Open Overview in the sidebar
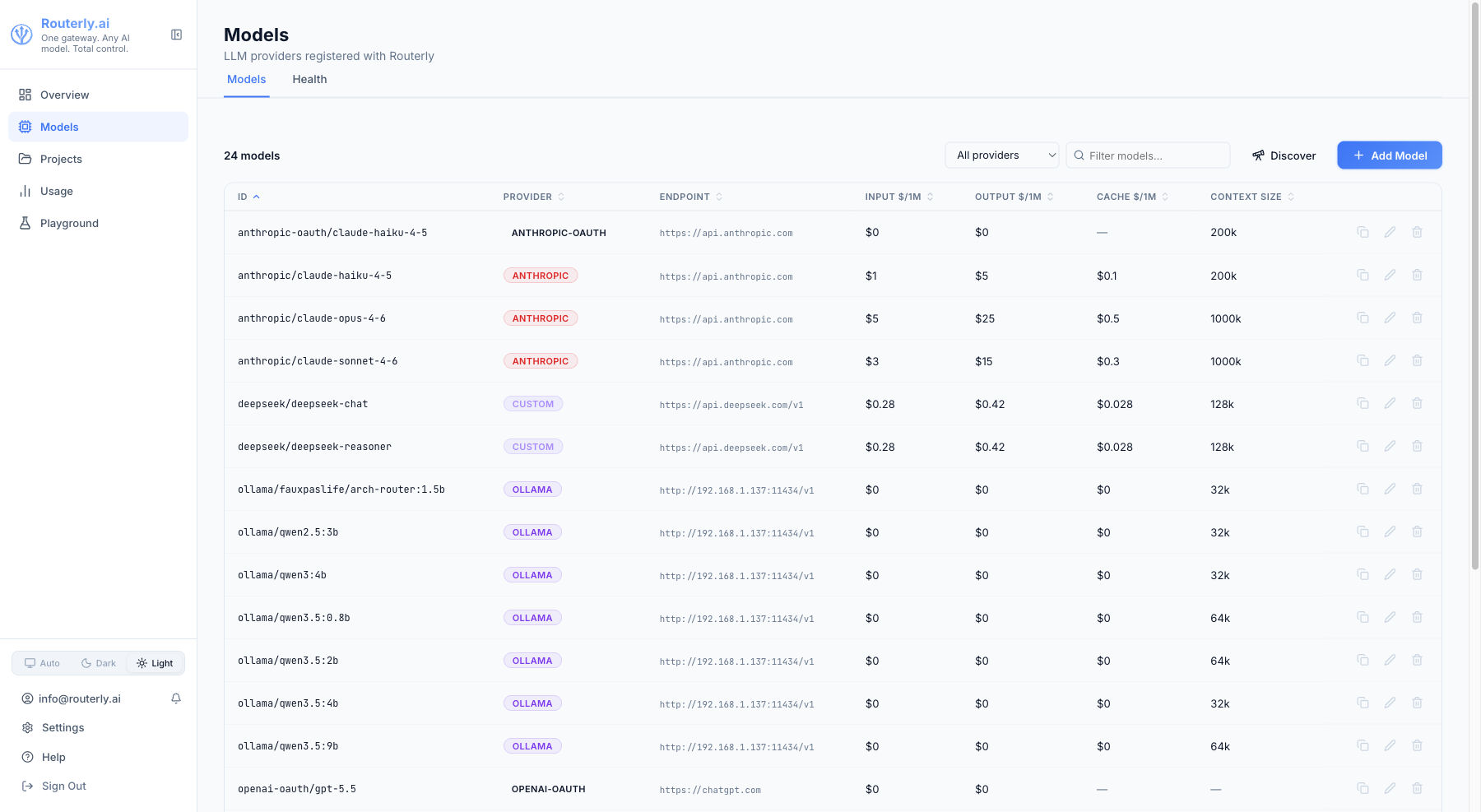The height and width of the screenshot is (812, 1481). tap(98, 95)
